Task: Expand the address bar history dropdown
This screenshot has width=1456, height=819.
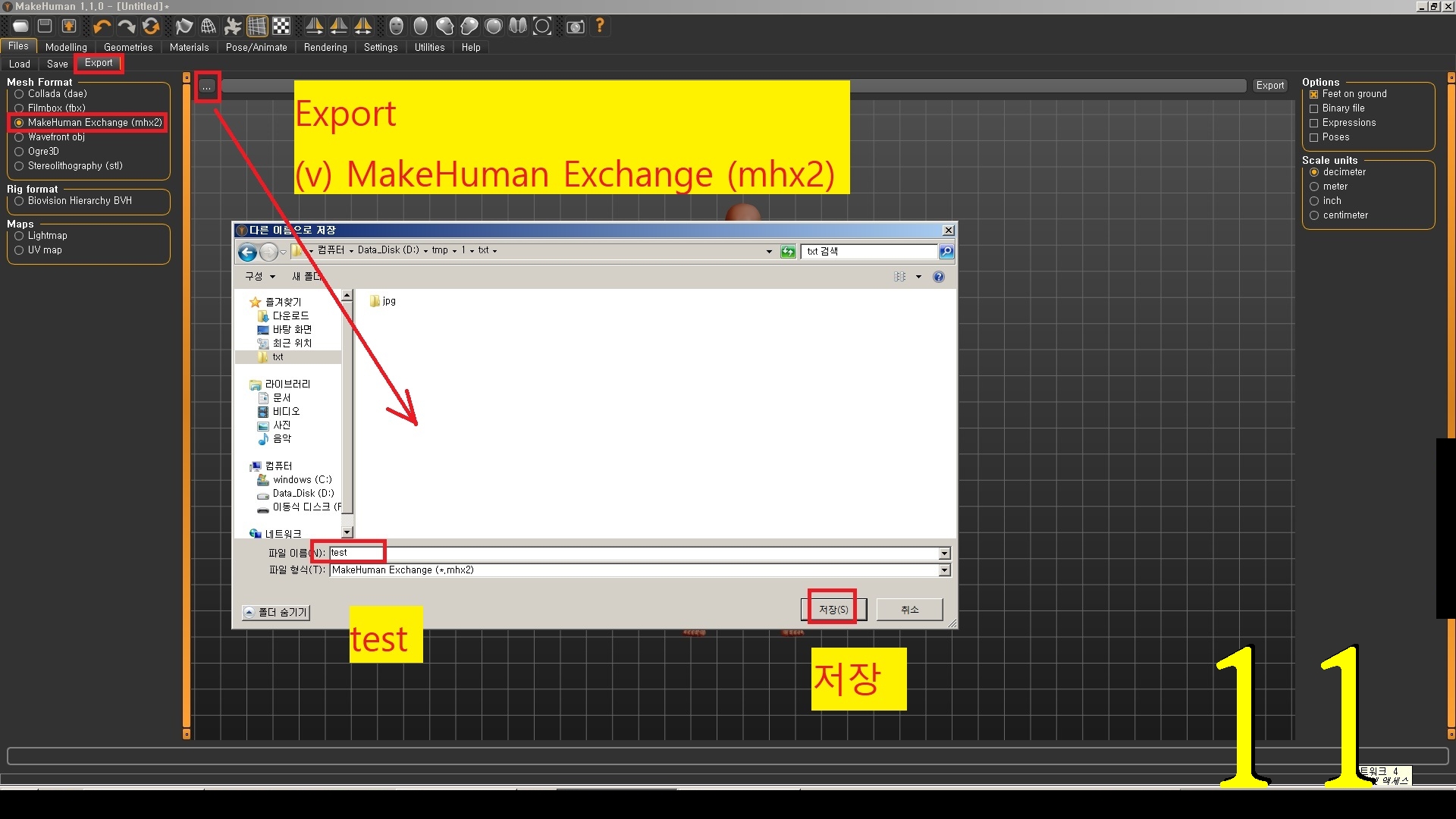Action: (769, 252)
